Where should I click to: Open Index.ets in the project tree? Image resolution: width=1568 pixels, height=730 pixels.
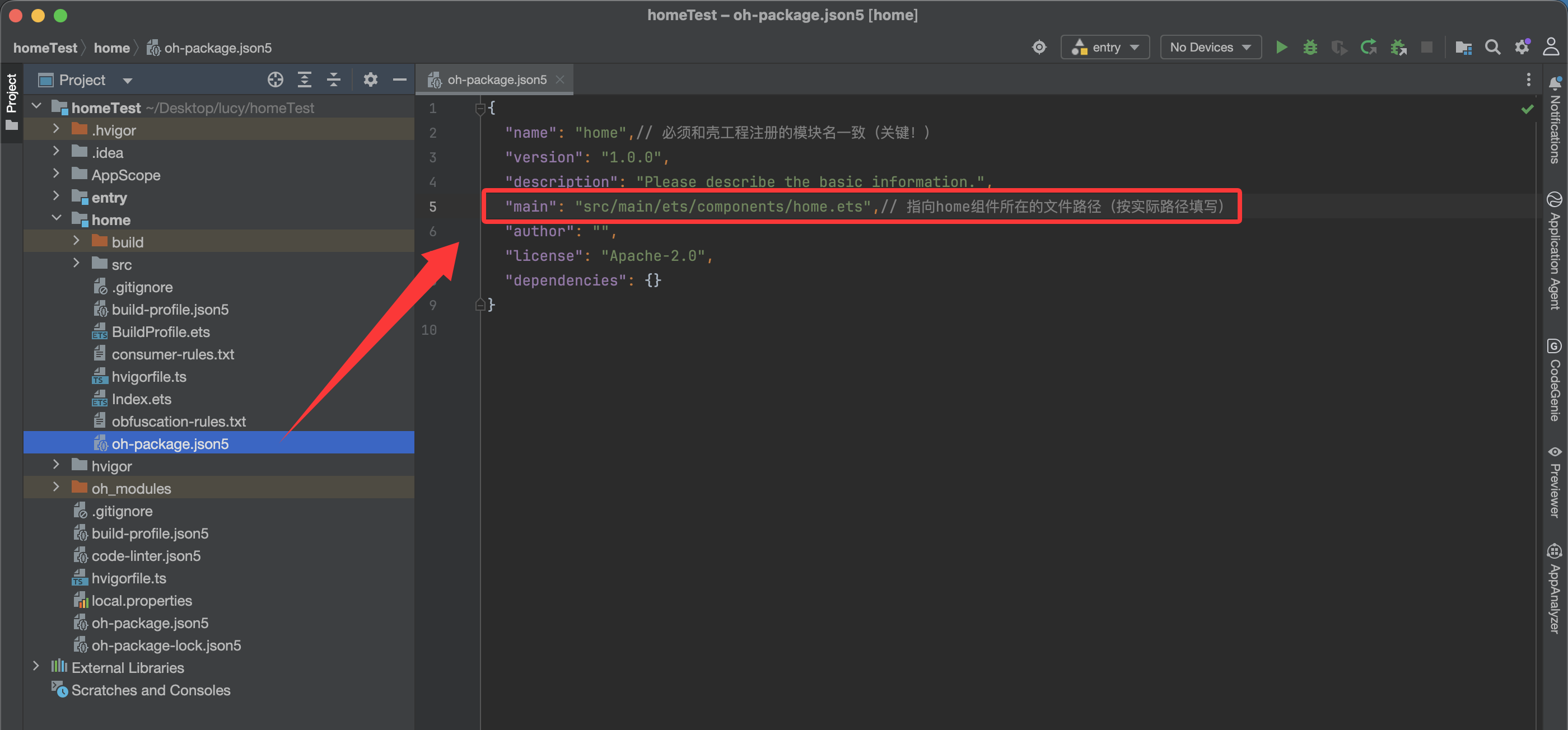coord(141,399)
